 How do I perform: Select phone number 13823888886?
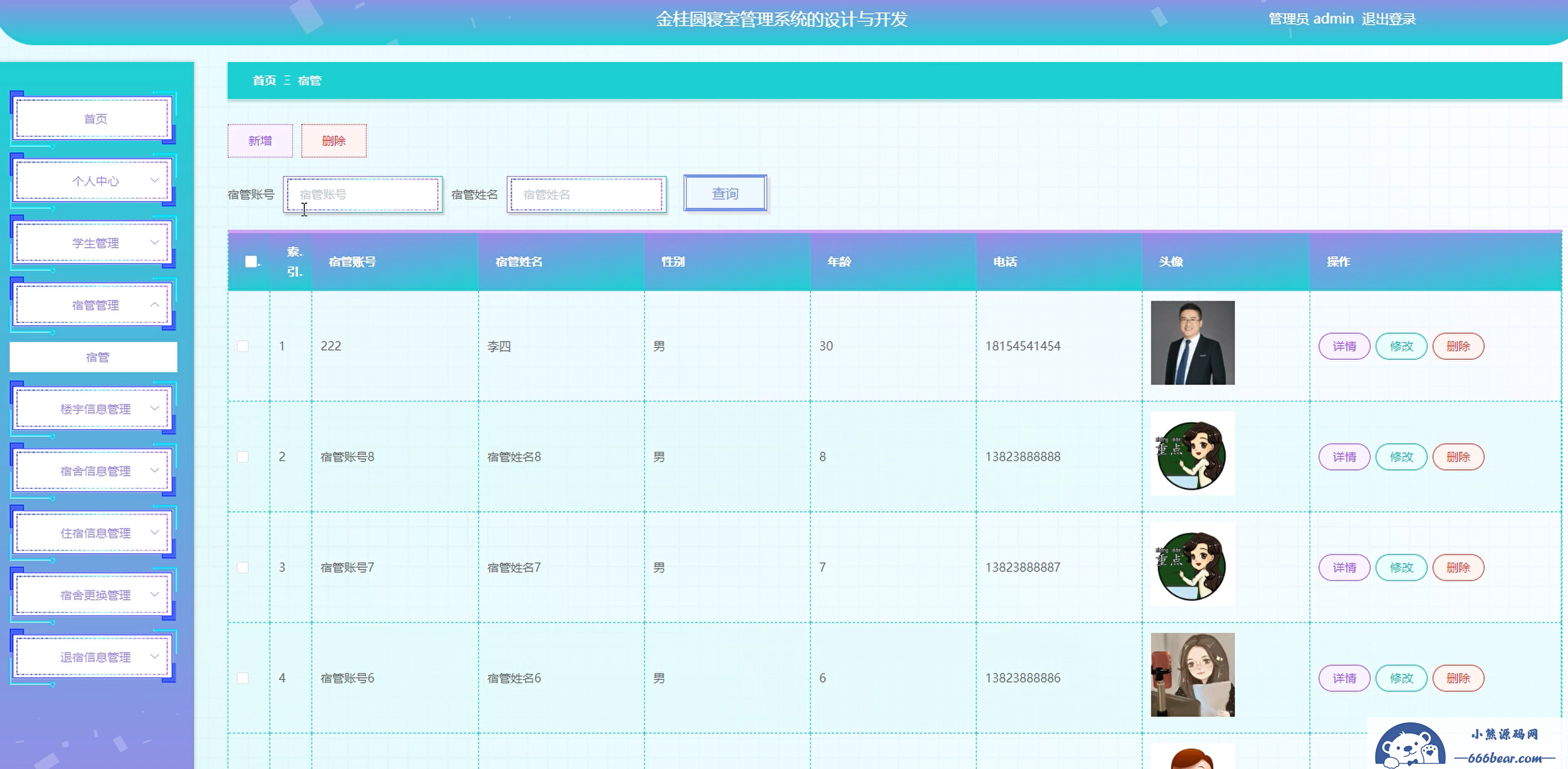tap(1023, 678)
